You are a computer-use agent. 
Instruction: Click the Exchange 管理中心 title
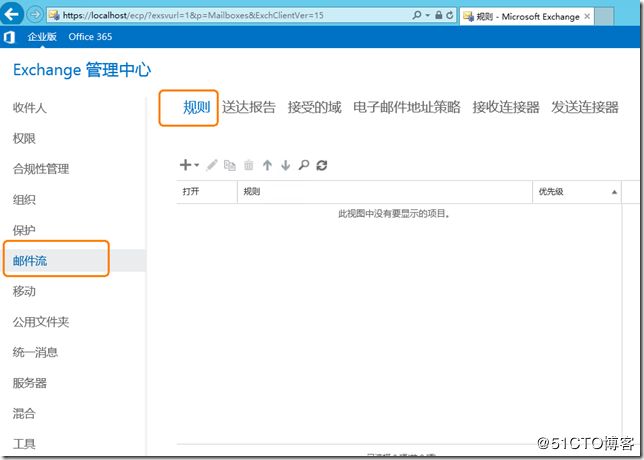[82, 70]
